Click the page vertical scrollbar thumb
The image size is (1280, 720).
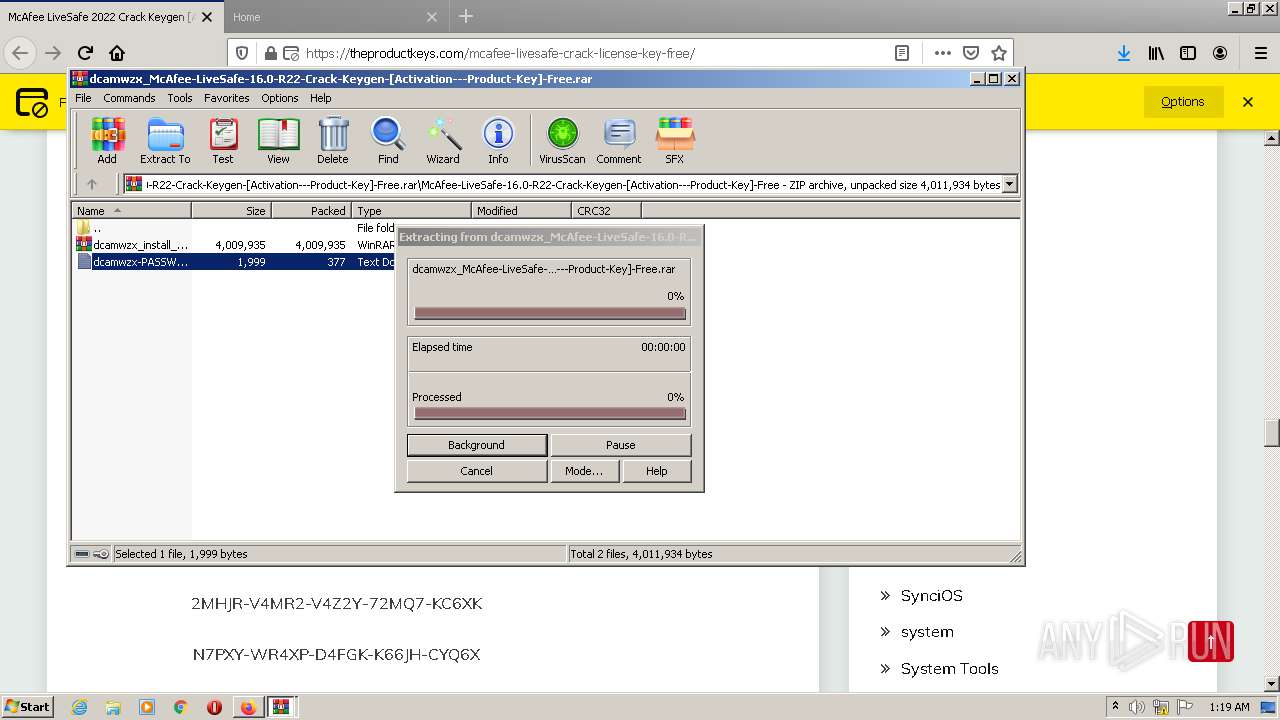1272,432
